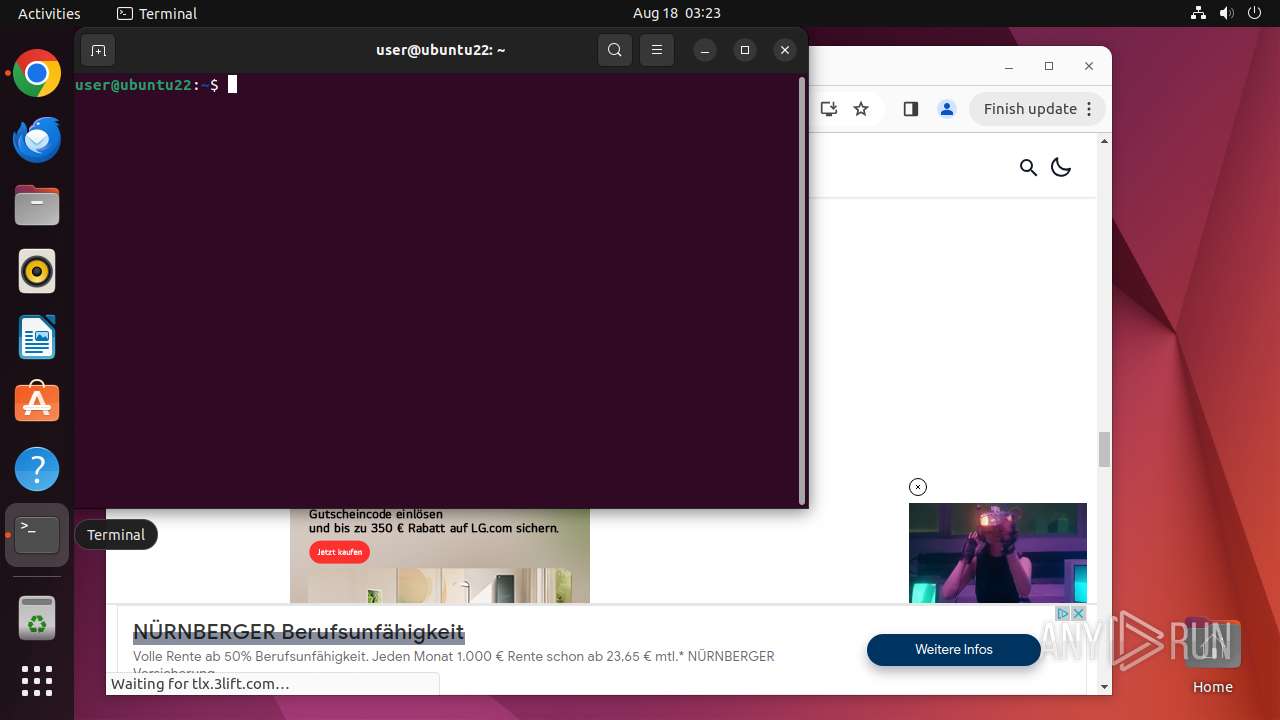This screenshot has height=720, width=1280.
Task: Open the clock Aug 18 03:23 calendar
Action: (677, 13)
